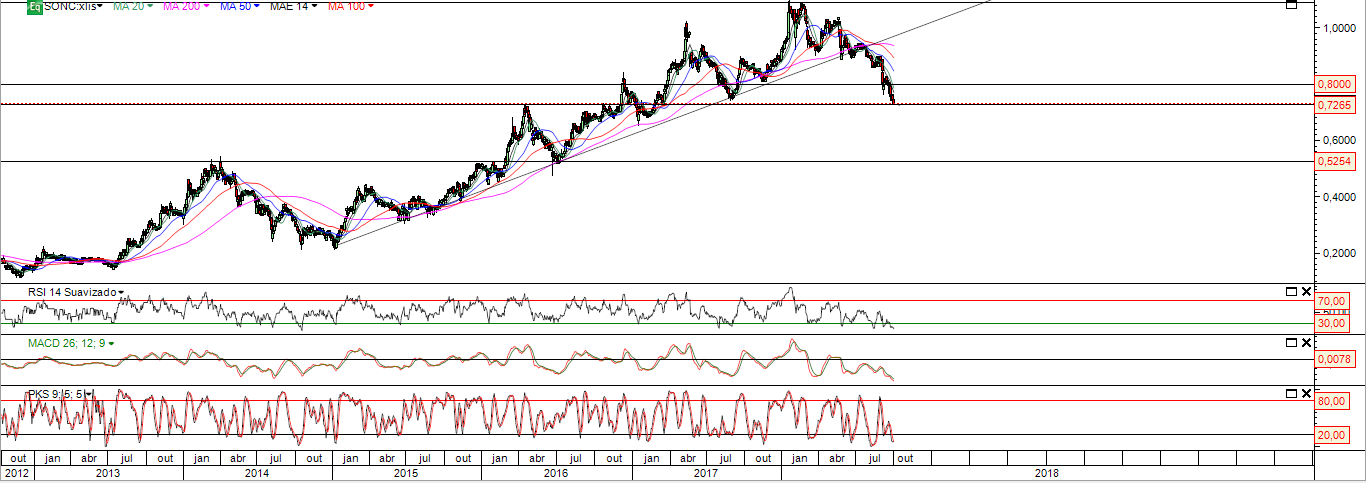This screenshot has width=1366, height=483.
Task: Click the 0,6000 price axis value
Action: (x=1339, y=140)
